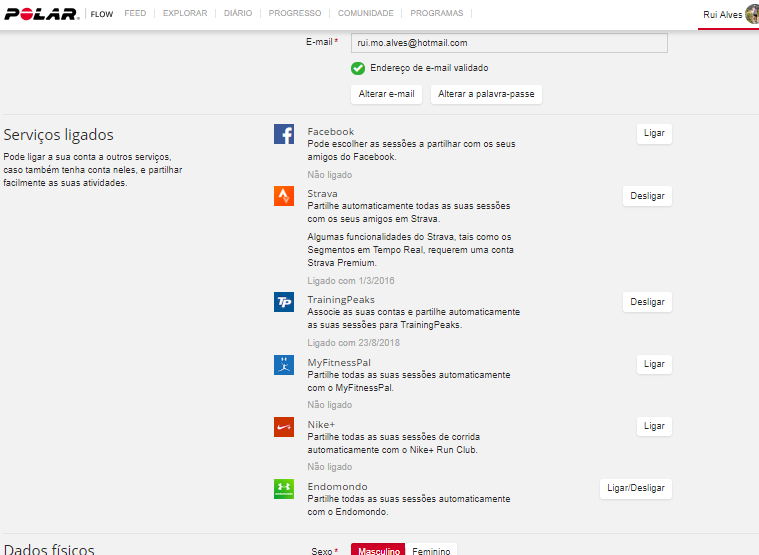The image size is (759, 555).
Task: Click 'Não ligado' under Facebook
Action: [x=330, y=175]
